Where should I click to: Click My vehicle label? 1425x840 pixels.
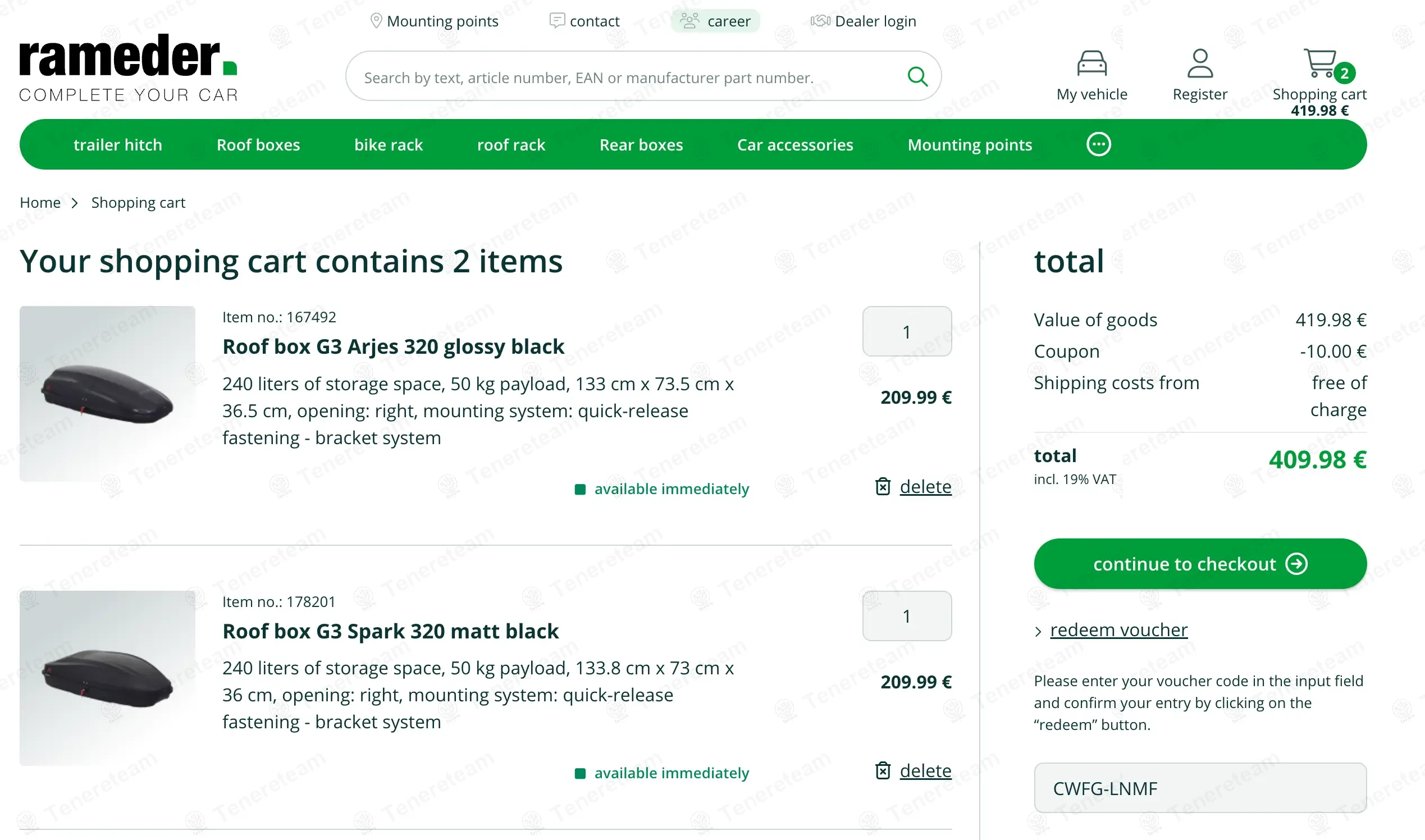1091,94
